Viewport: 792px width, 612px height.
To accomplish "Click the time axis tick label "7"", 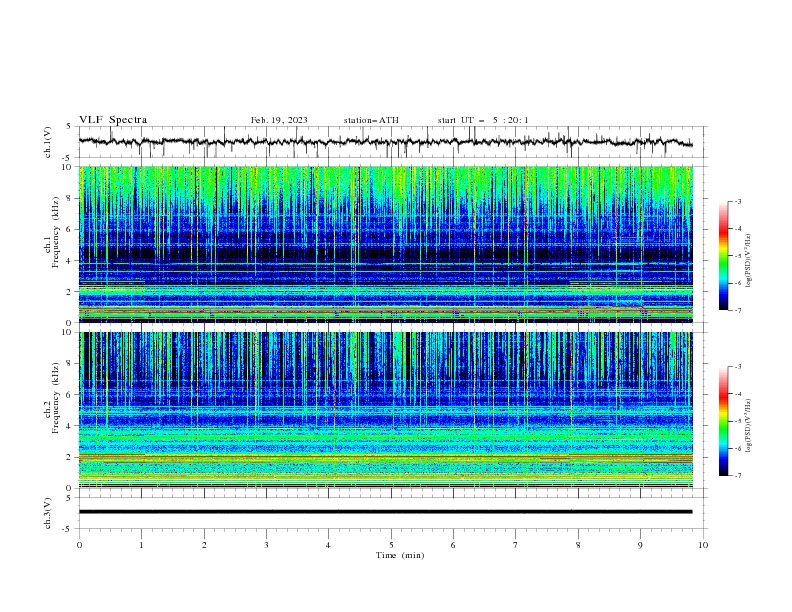I will [x=516, y=545].
